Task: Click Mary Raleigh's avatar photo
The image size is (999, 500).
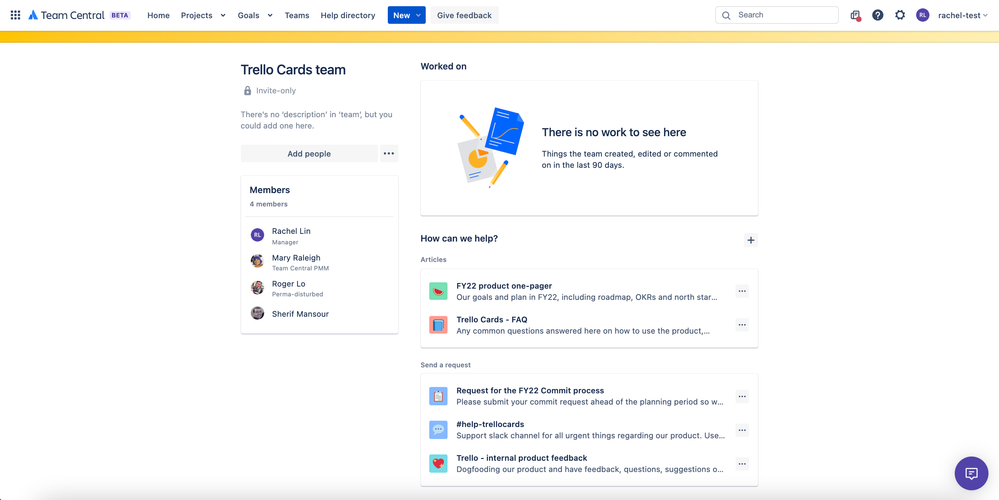Action: pyautogui.click(x=257, y=261)
